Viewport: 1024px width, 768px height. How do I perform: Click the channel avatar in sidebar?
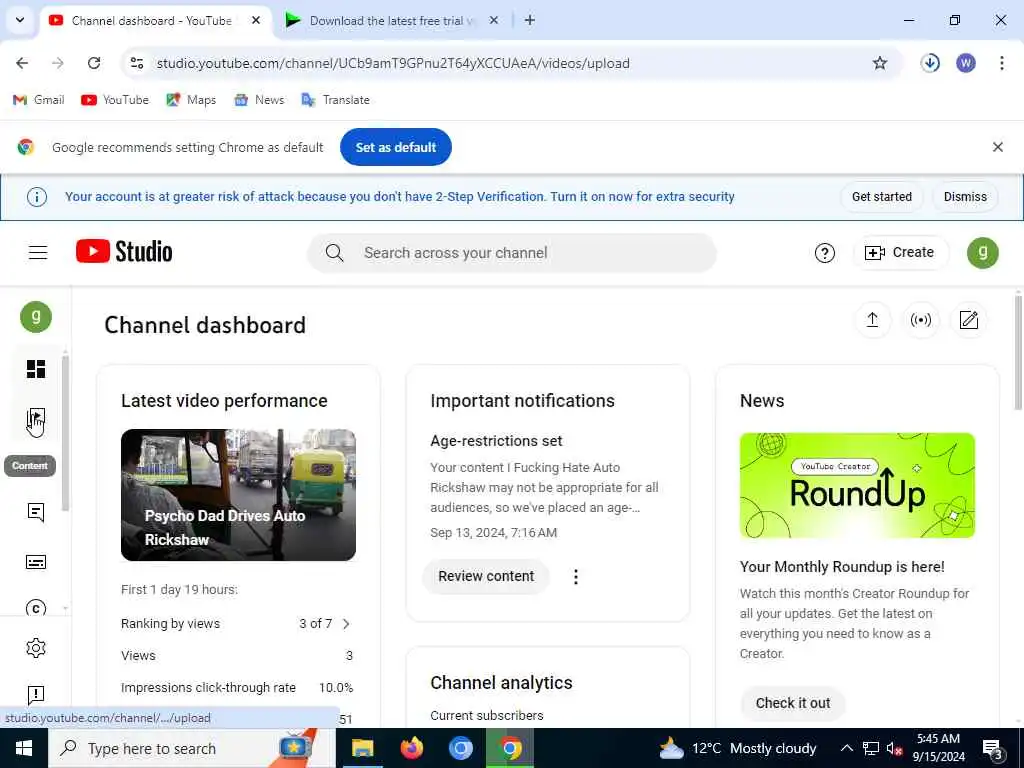click(36, 317)
